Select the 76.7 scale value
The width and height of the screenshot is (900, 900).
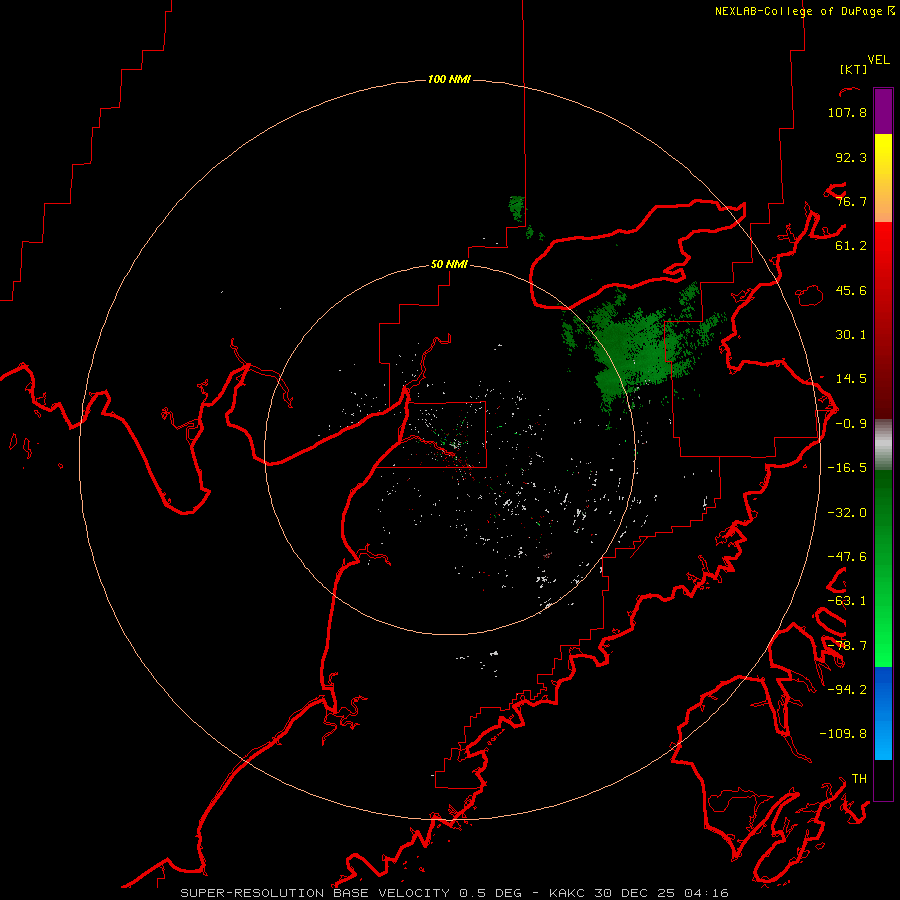pos(851,201)
